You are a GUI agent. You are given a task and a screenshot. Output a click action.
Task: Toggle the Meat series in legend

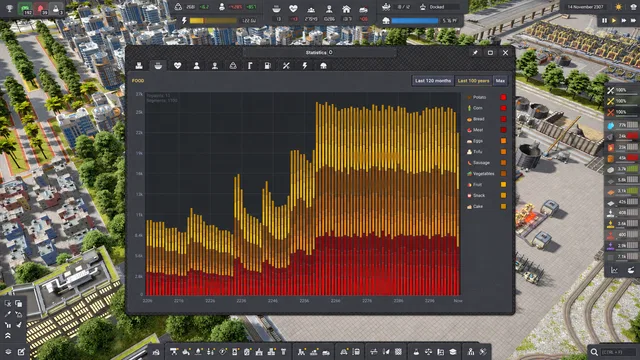486,130
